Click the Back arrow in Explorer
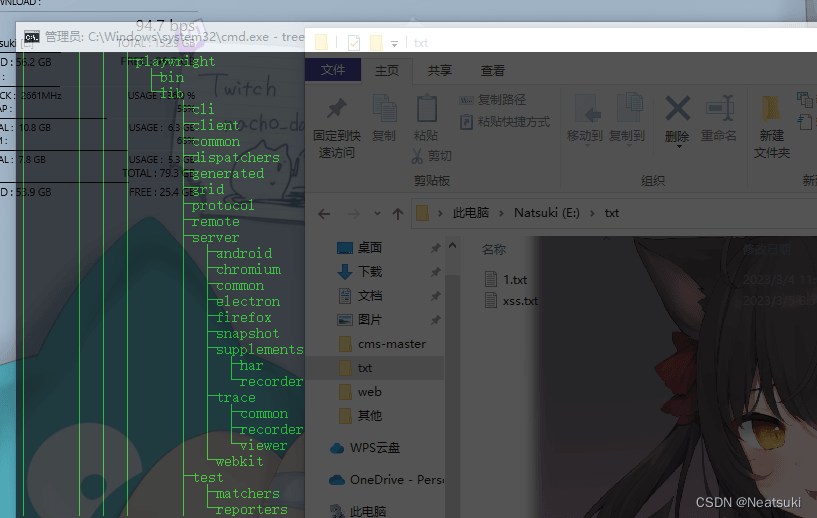 pos(324,214)
